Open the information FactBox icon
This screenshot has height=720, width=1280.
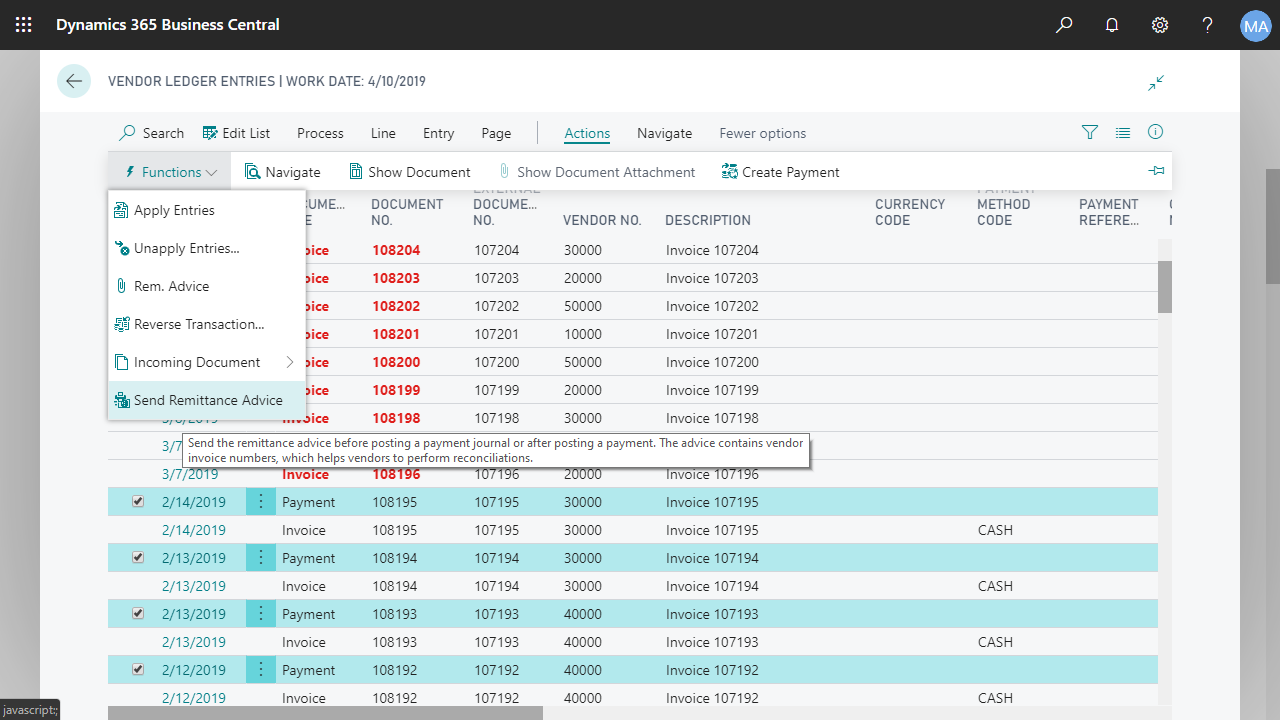tap(1156, 132)
